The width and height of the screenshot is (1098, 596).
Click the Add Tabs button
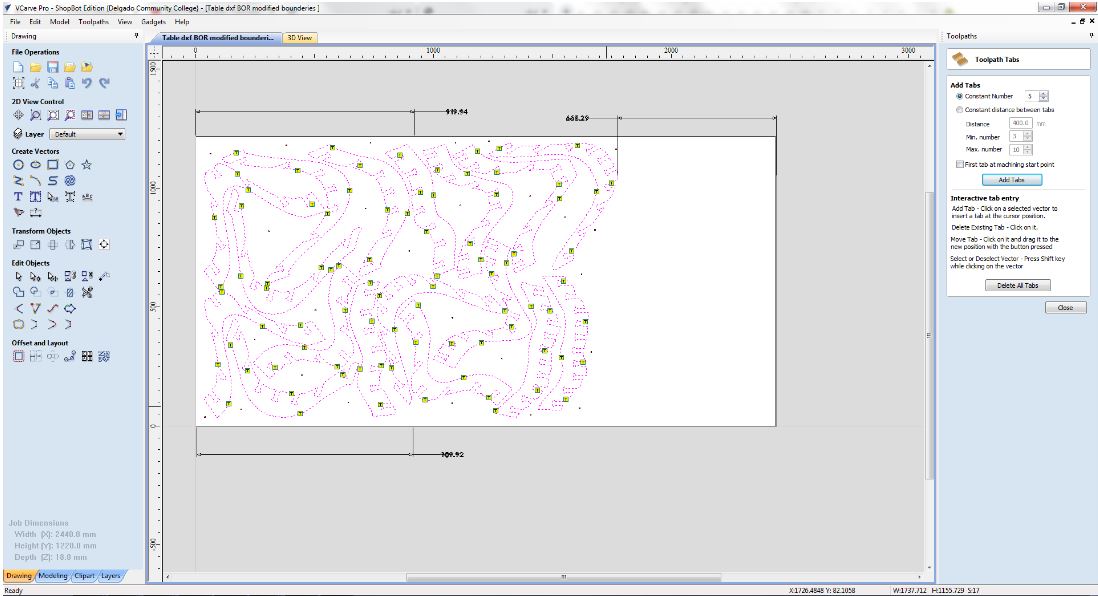[x=1012, y=180]
